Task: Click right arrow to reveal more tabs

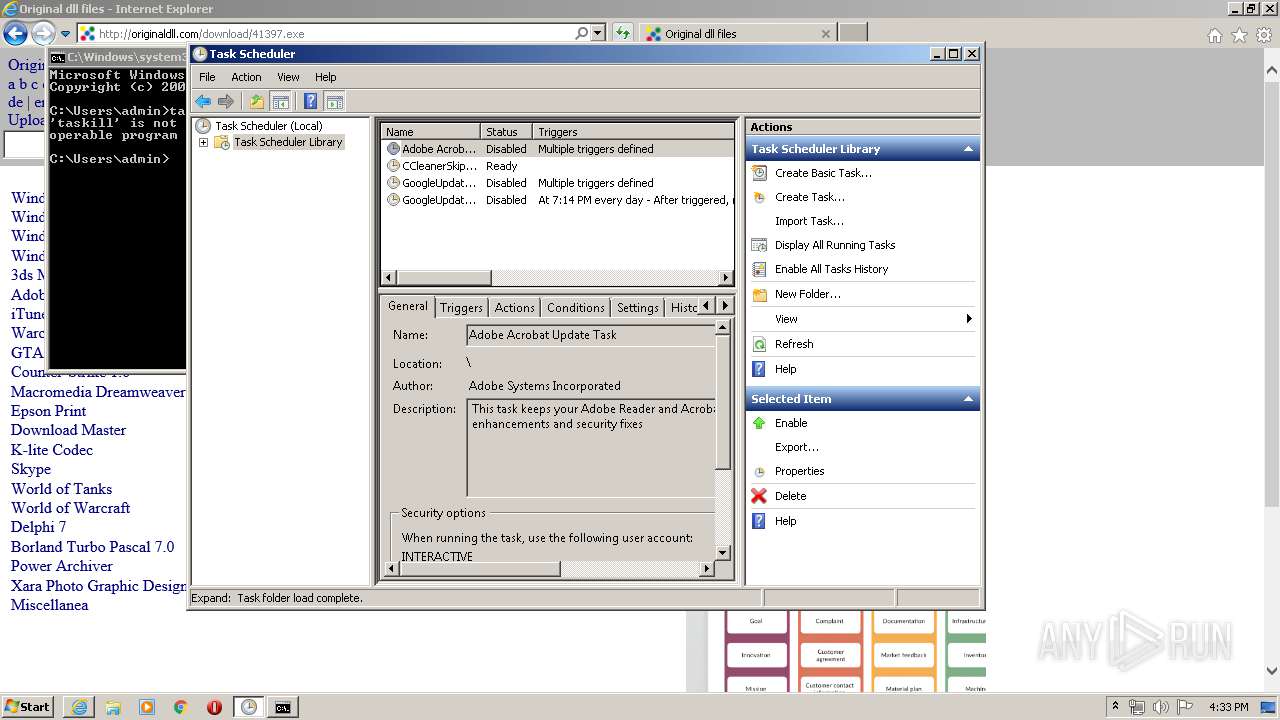Action: click(725, 306)
